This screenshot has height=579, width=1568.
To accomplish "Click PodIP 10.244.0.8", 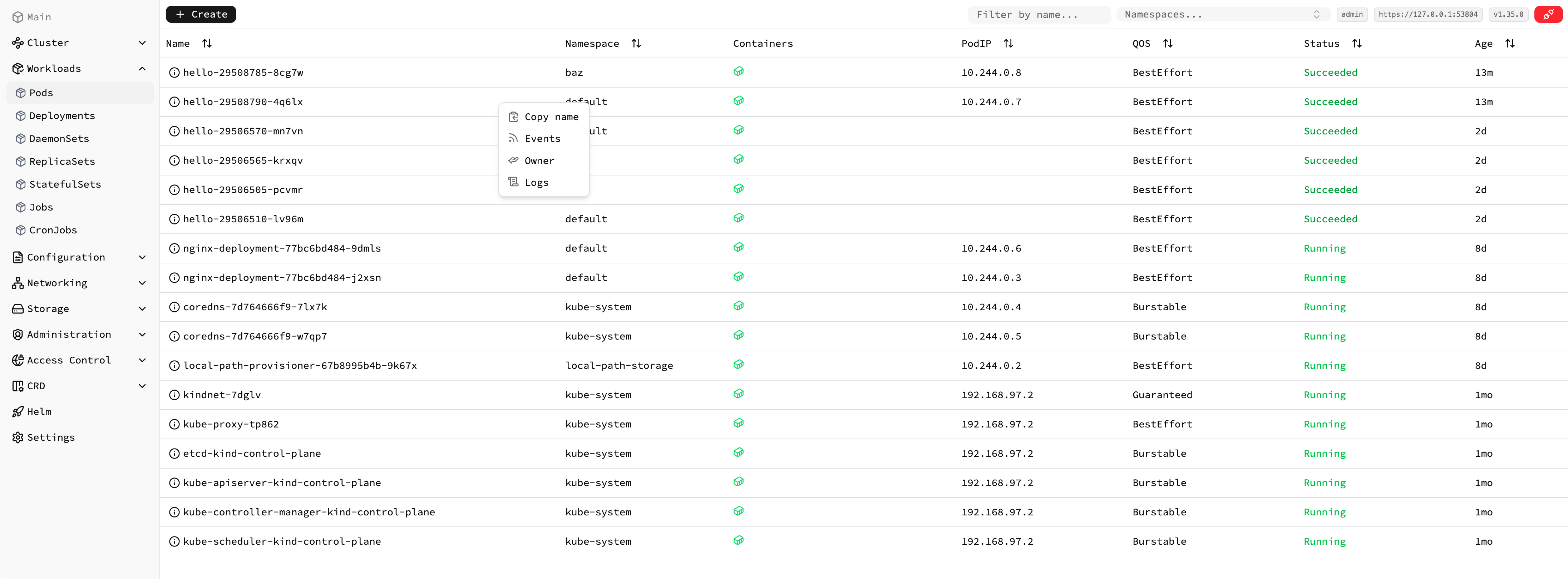I will click(991, 73).
